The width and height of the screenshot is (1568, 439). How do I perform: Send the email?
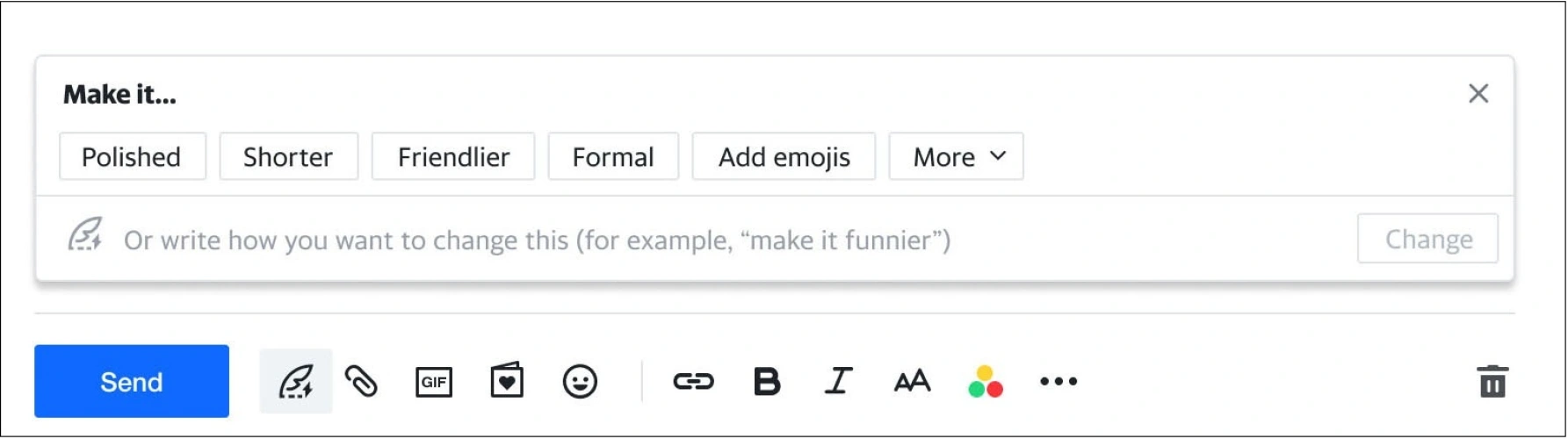132,382
